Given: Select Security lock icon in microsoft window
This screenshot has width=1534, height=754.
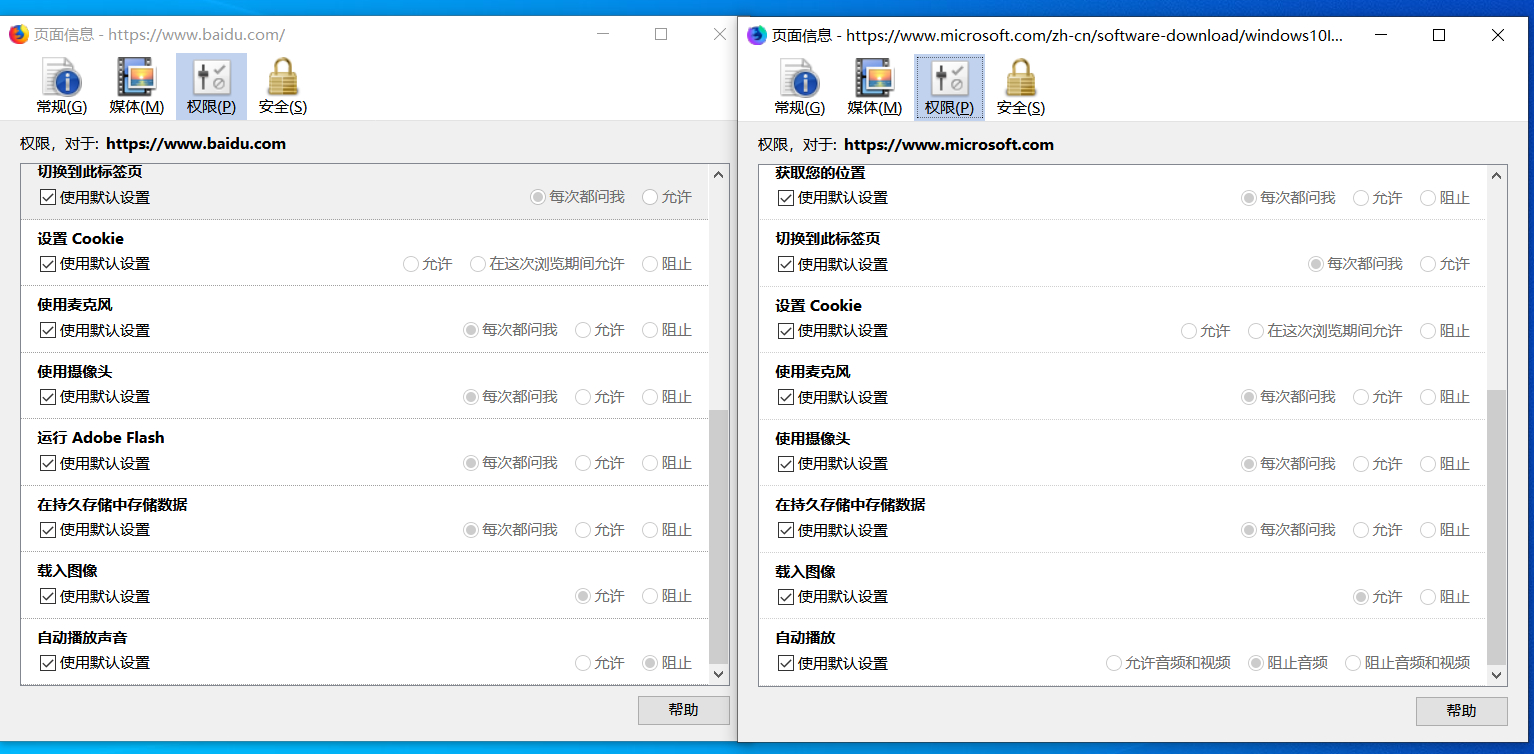Looking at the screenshot, I should point(1021,79).
